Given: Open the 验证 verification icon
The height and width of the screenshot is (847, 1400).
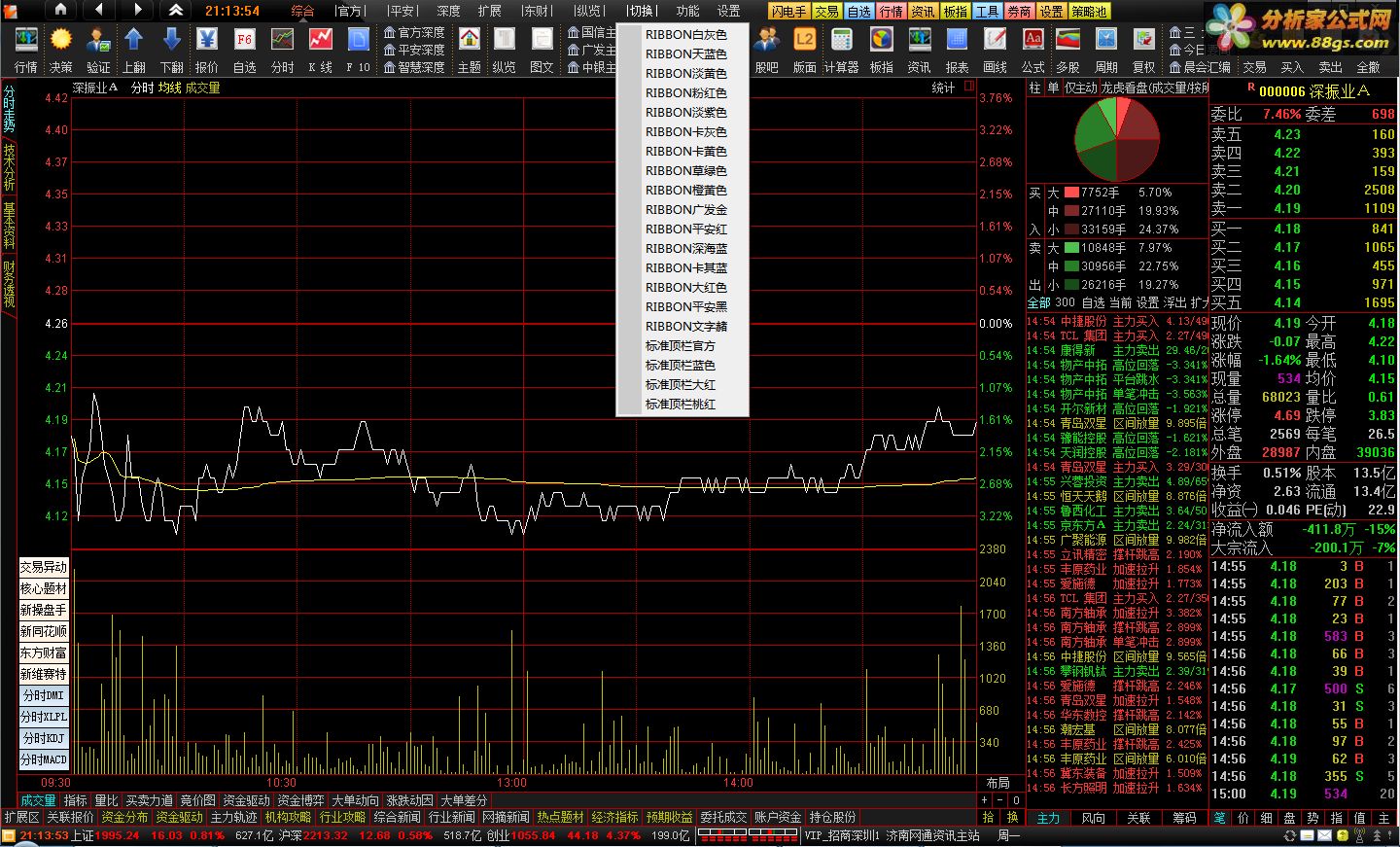Looking at the screenshot, I should [98, 51].
